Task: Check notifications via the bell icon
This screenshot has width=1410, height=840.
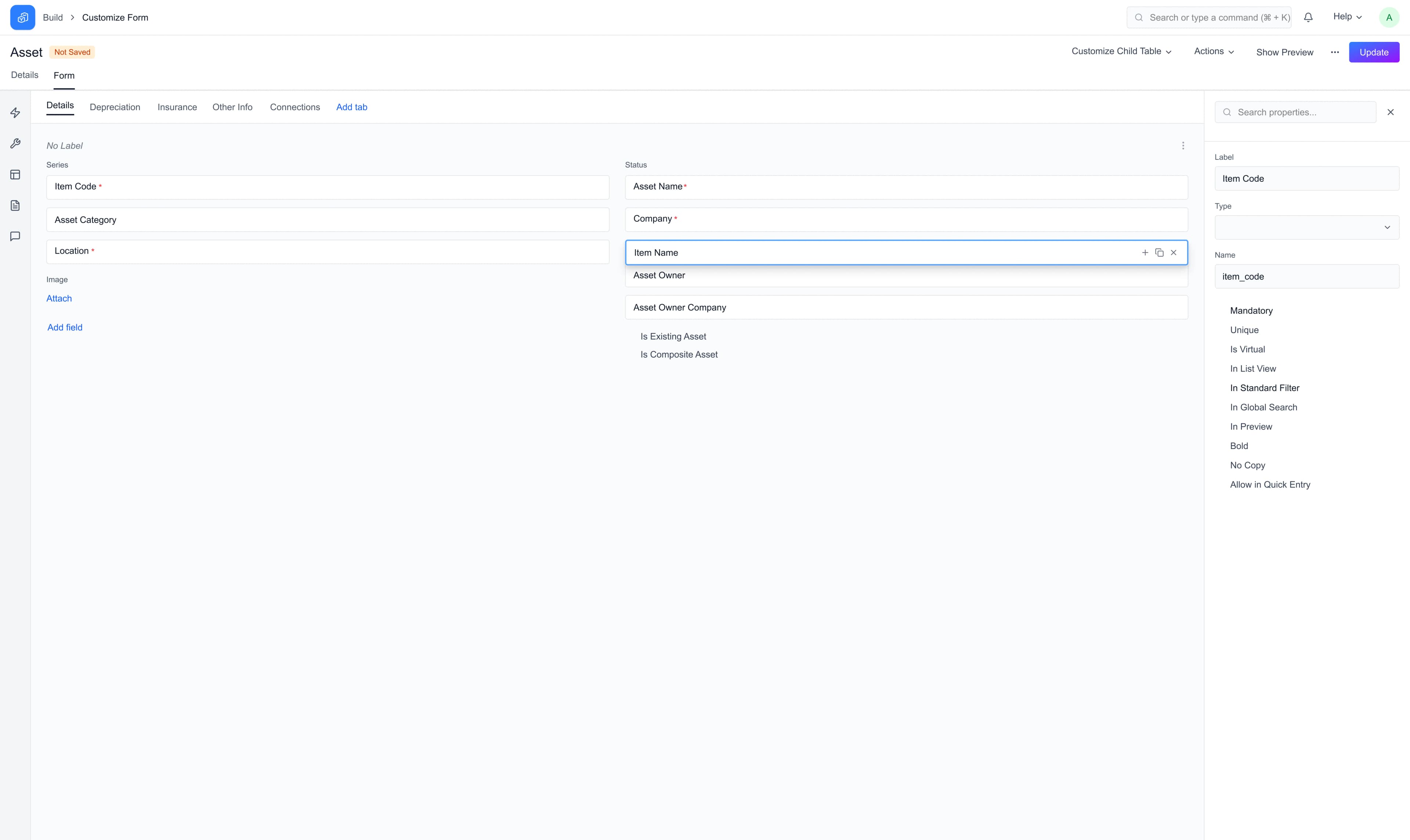Action: tap(1308, 17)
